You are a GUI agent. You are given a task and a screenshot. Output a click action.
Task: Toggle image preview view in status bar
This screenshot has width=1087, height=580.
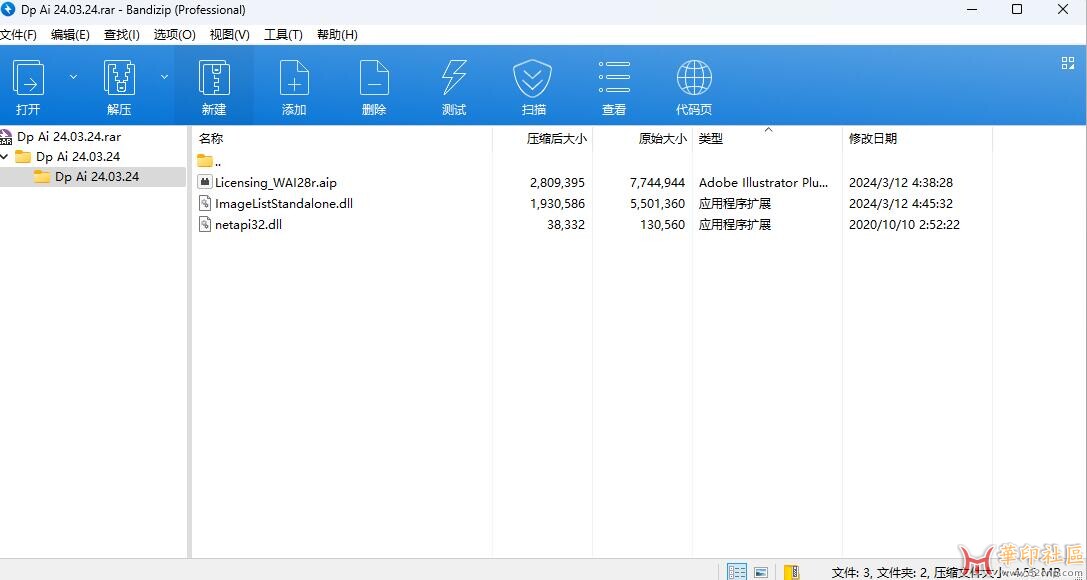[762, 572]
